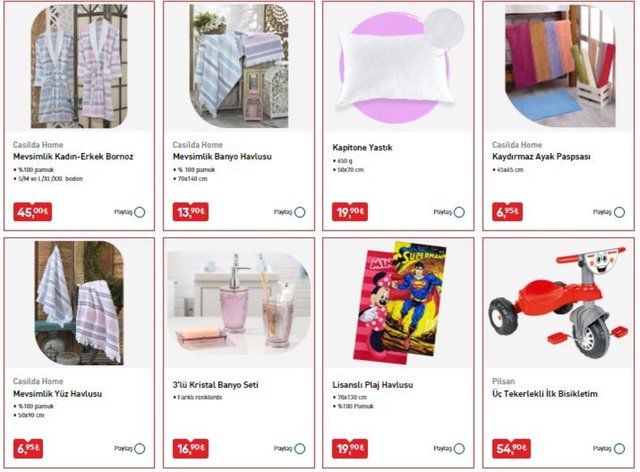This screenshot has height=472, width=640.
Task: Click the 16,90₺ price tag
Action: (x=191, y=448)
